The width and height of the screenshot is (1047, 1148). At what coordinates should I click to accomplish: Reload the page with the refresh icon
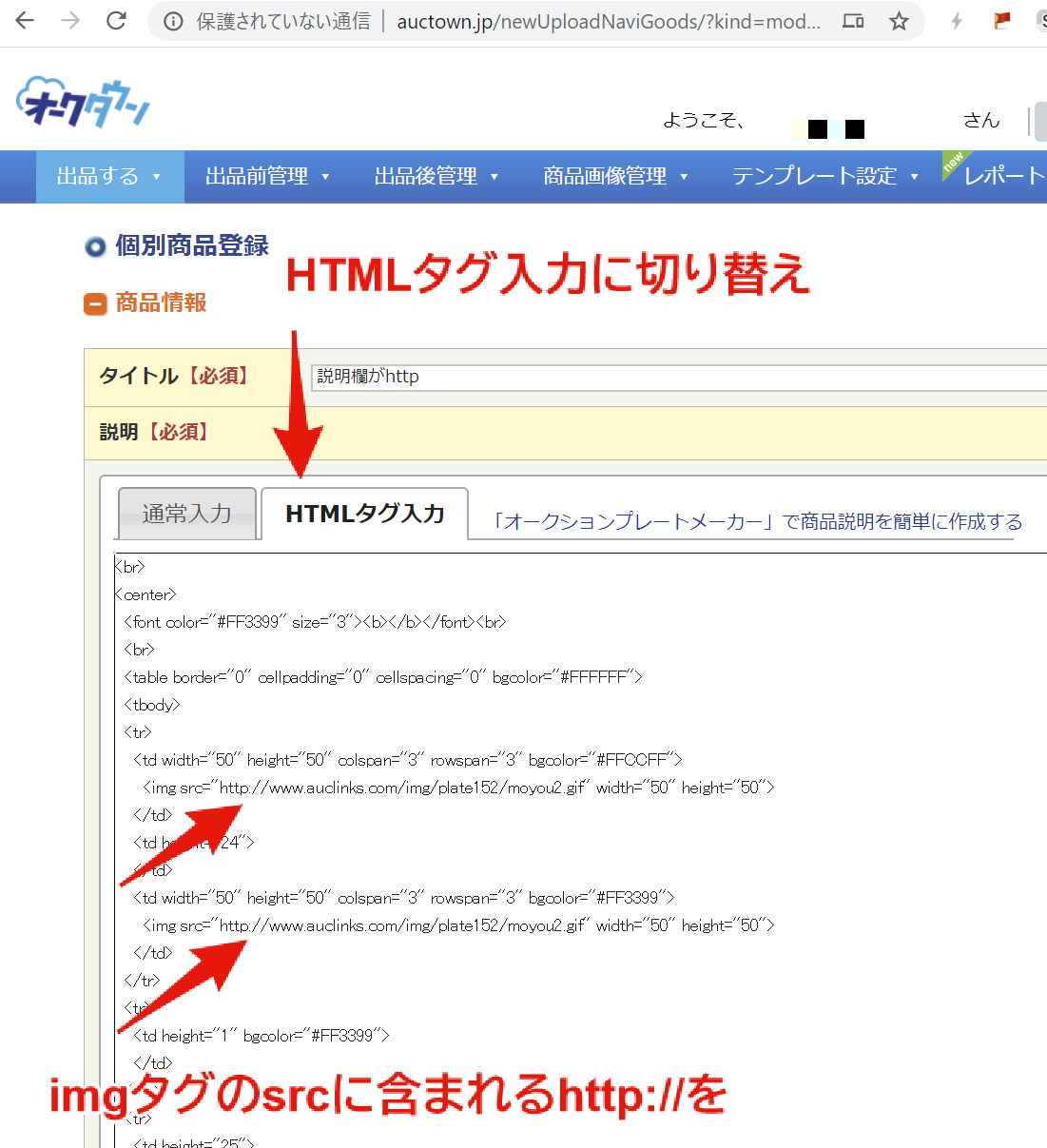116,20
